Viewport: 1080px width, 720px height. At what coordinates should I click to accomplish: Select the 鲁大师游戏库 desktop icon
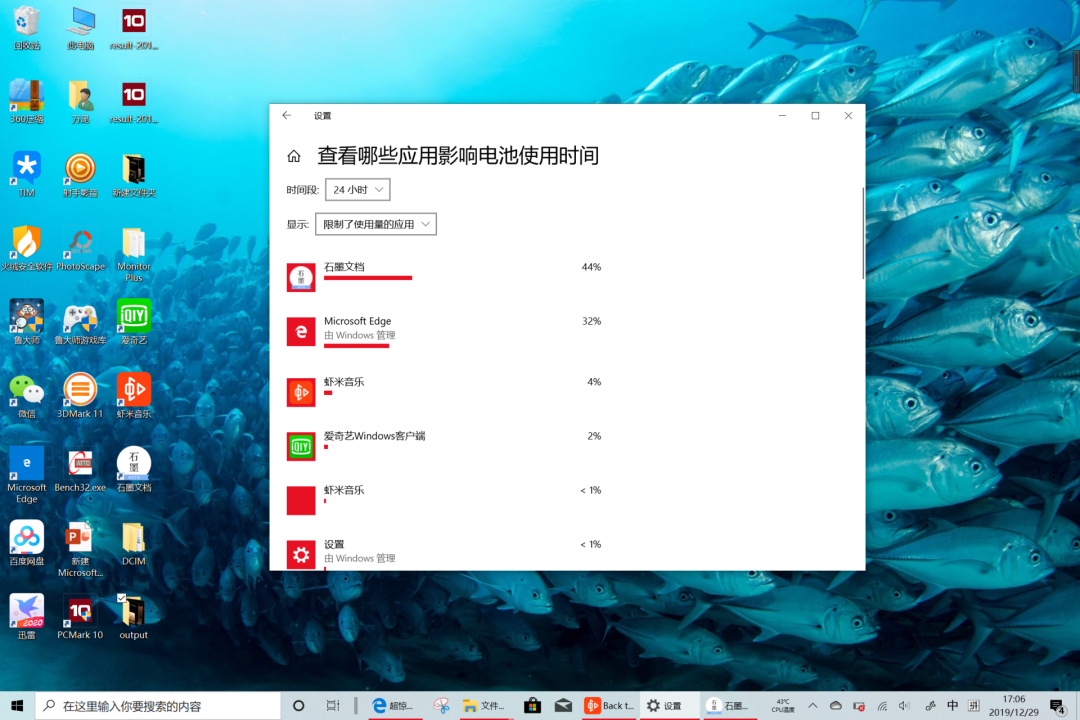pyautogui.click(x=81, y=322)
